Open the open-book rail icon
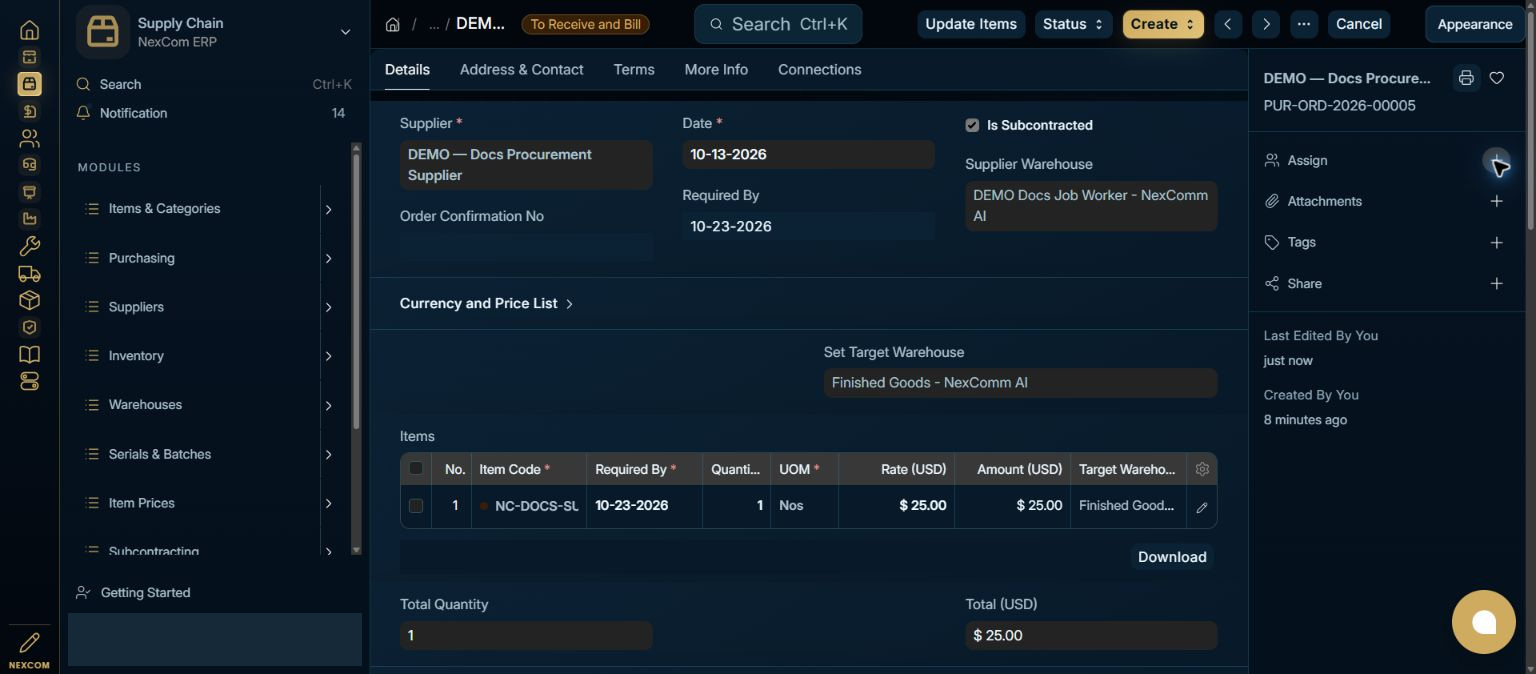 coord(29,354)
